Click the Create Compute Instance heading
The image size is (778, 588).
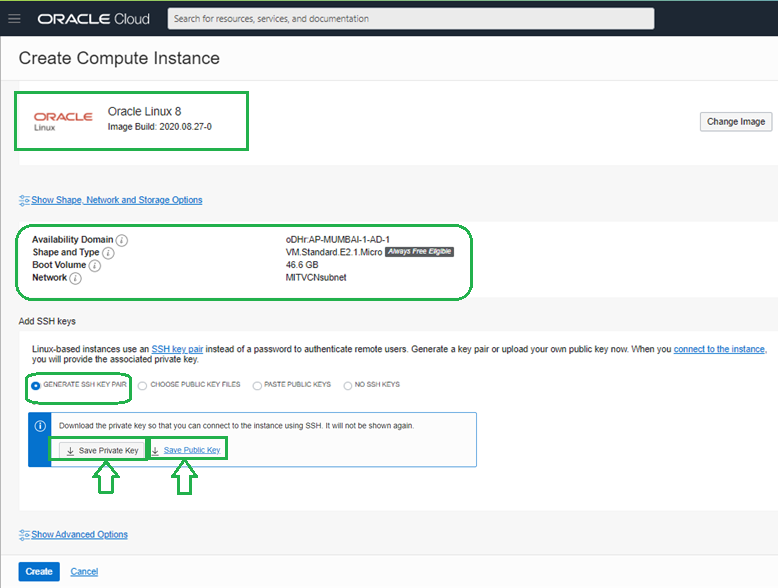coord(119,58)
